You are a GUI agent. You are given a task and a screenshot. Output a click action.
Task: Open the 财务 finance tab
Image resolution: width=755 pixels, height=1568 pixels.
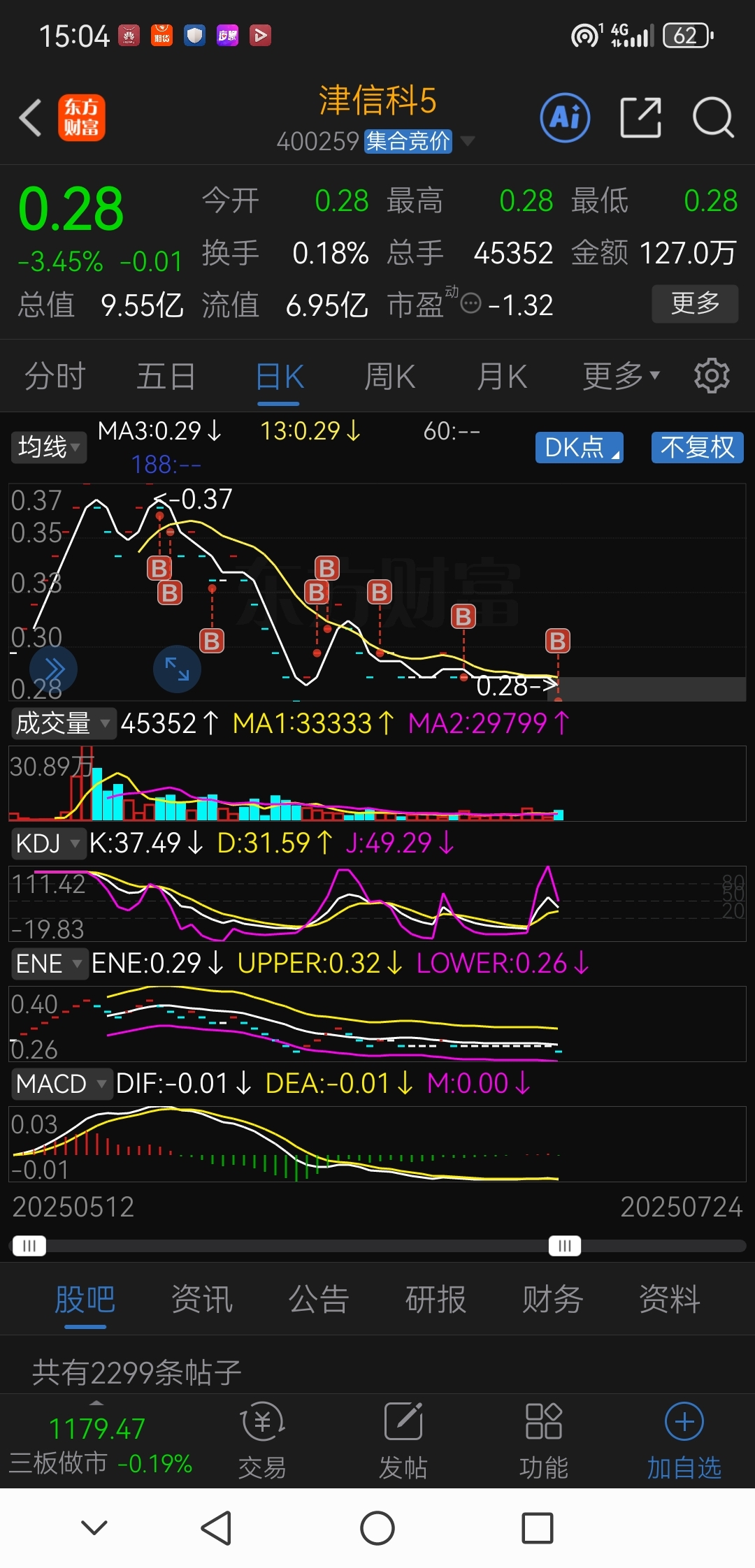point(552,1299)
